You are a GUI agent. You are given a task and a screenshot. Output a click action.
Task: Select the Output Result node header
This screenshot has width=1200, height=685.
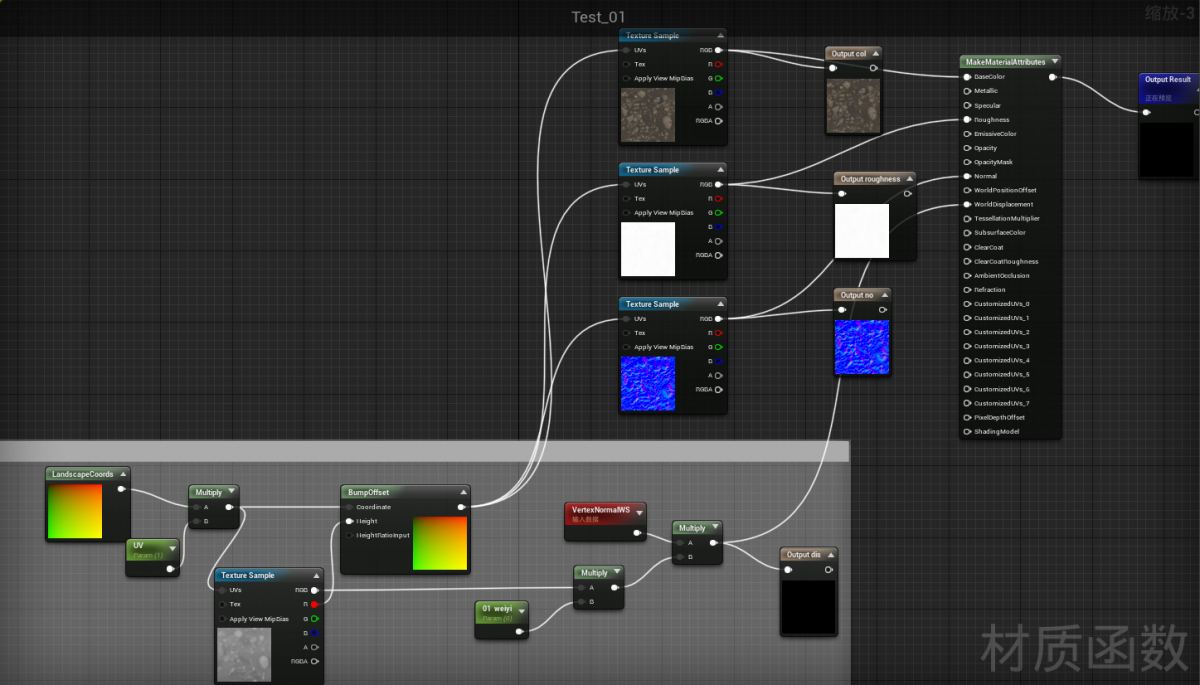pos(1167,80)
